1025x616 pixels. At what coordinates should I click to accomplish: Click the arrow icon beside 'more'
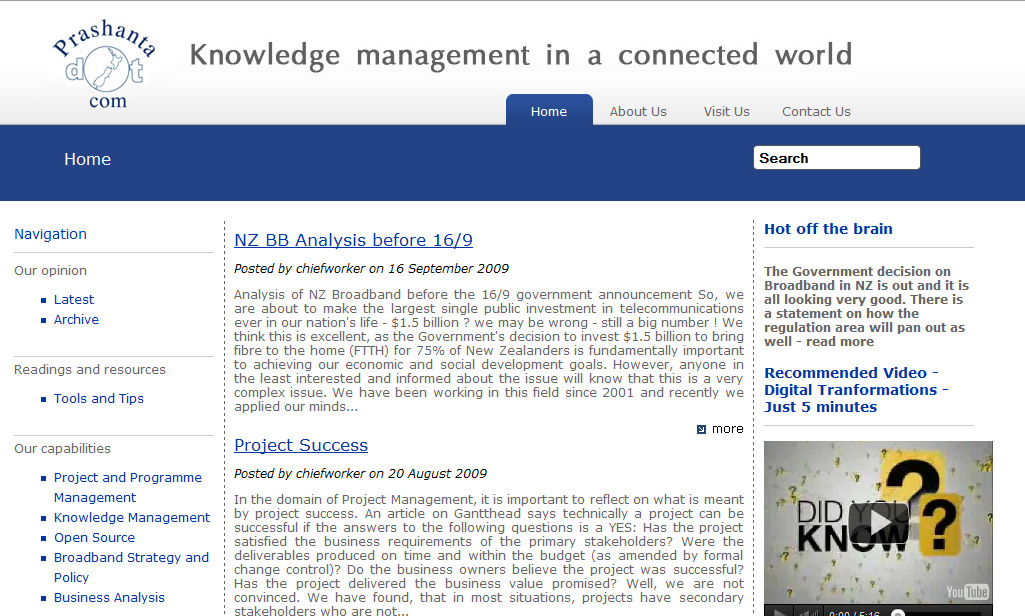click(701, 430)
